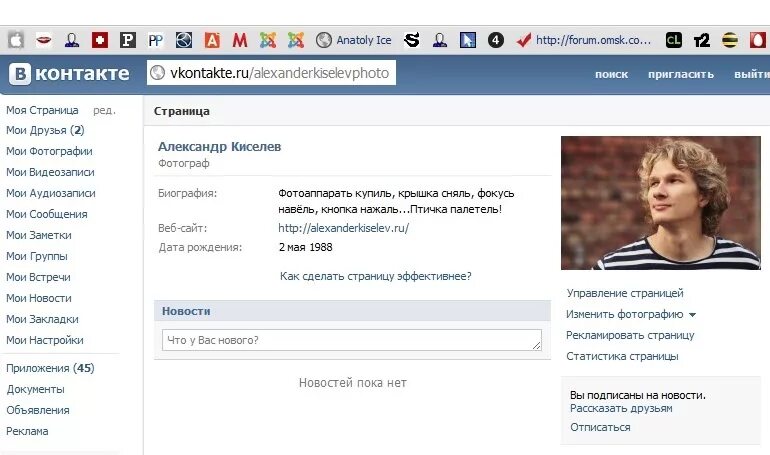This screenshot has height=455, width=770.
Task: Click пригласить in the header
Action: [681, 74]
